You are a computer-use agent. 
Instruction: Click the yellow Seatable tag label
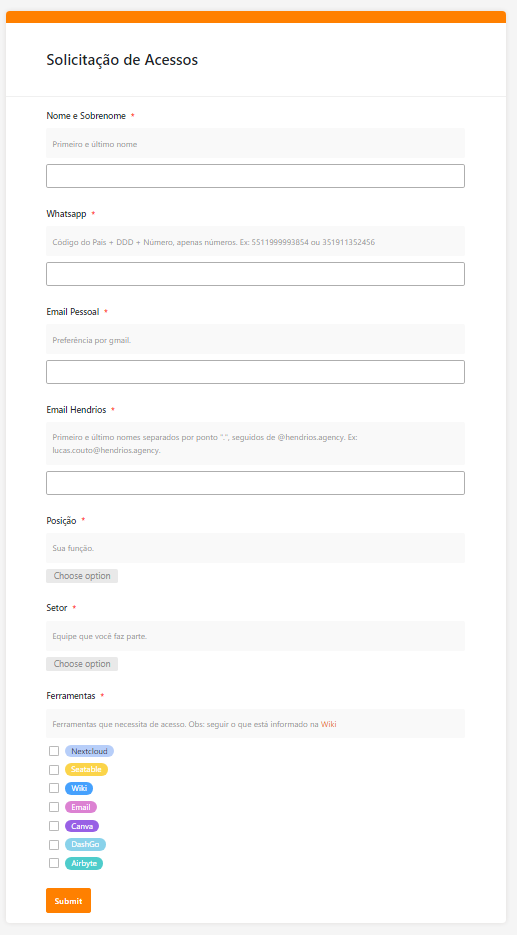(x=86, y=770)
